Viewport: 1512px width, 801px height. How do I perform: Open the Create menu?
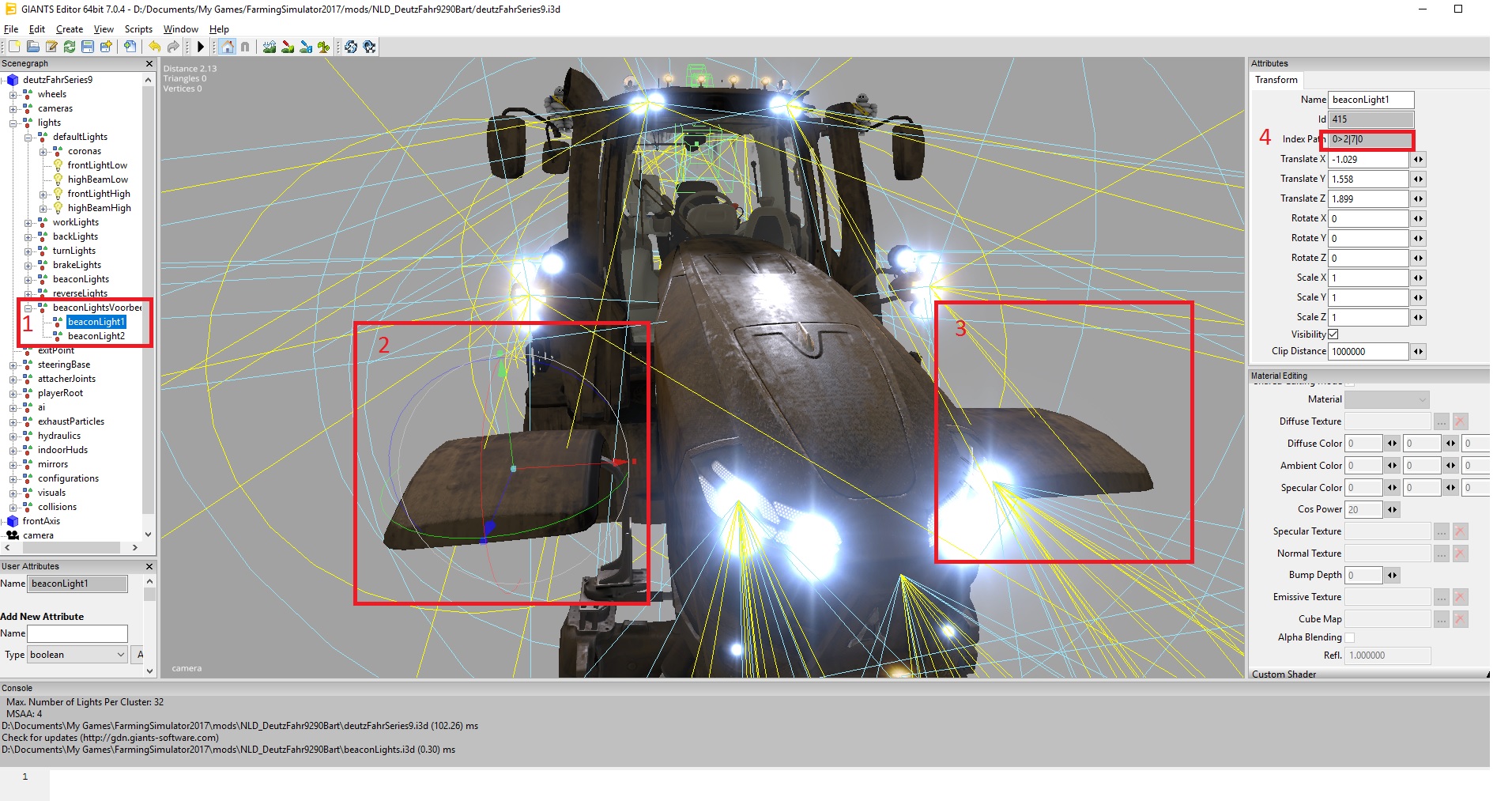(x=70, y=29)
